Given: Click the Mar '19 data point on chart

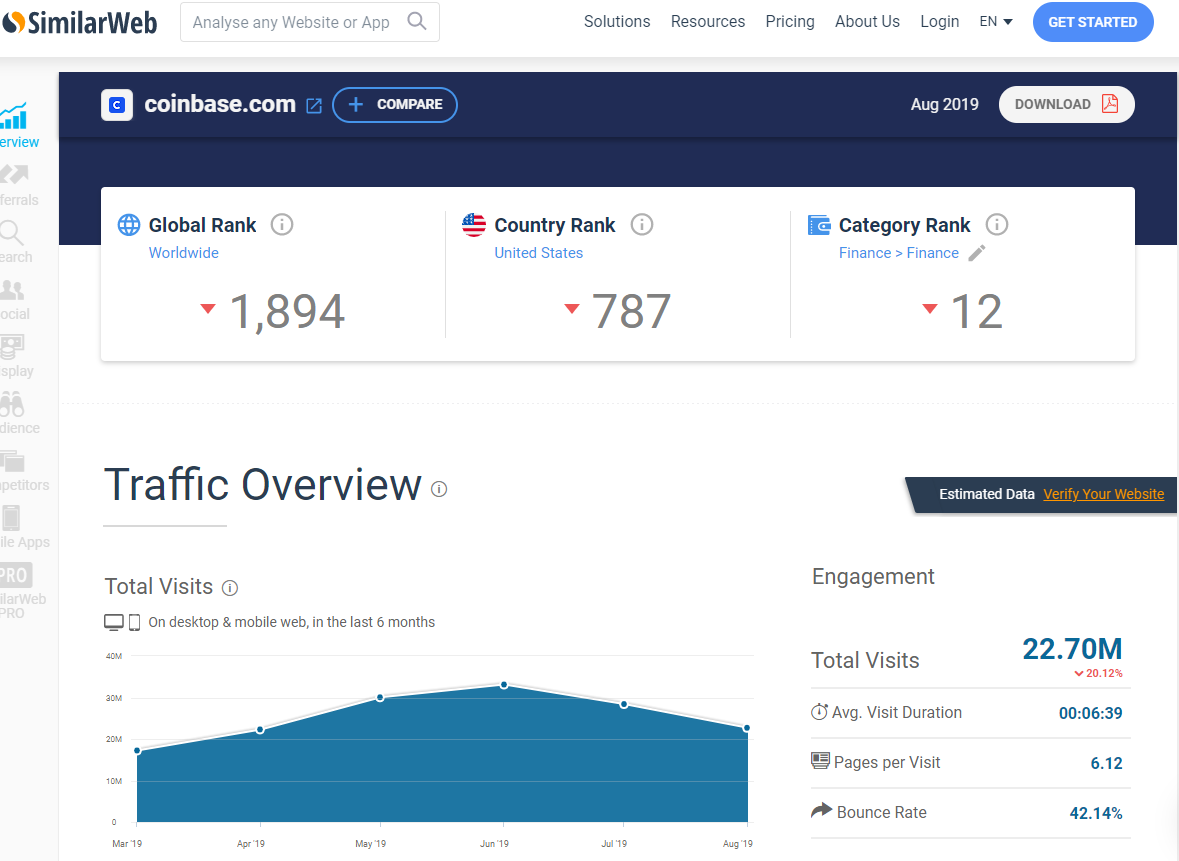Looking at the screenshot, I should [137, 750].
